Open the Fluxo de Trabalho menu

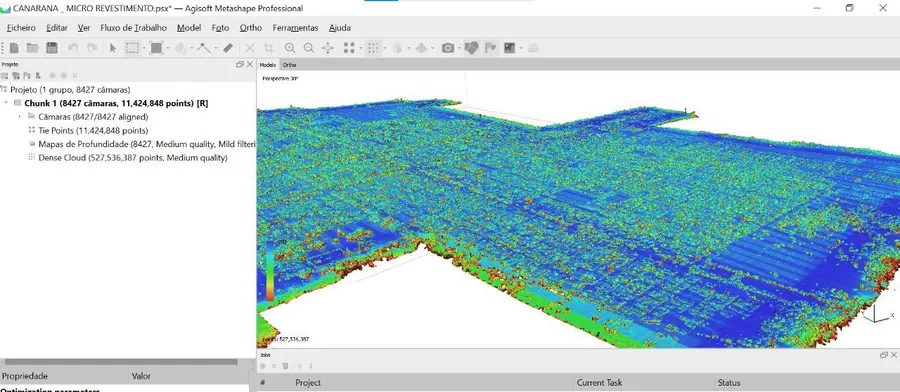[133, 28]
